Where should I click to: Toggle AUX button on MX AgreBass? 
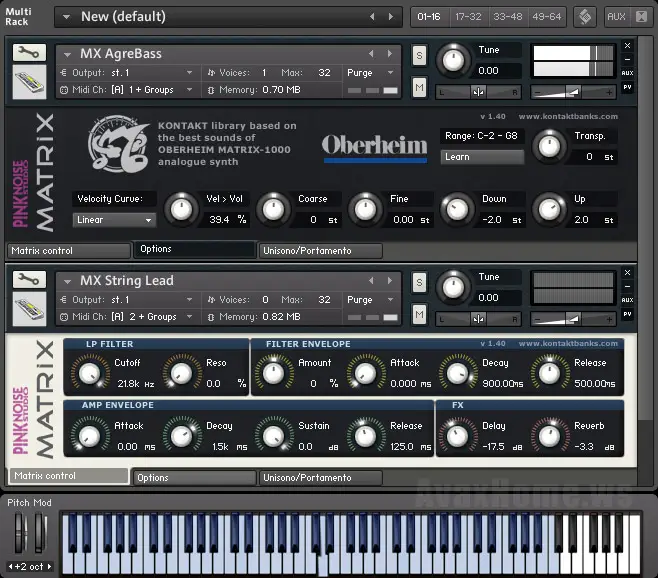tap(627, 73)
